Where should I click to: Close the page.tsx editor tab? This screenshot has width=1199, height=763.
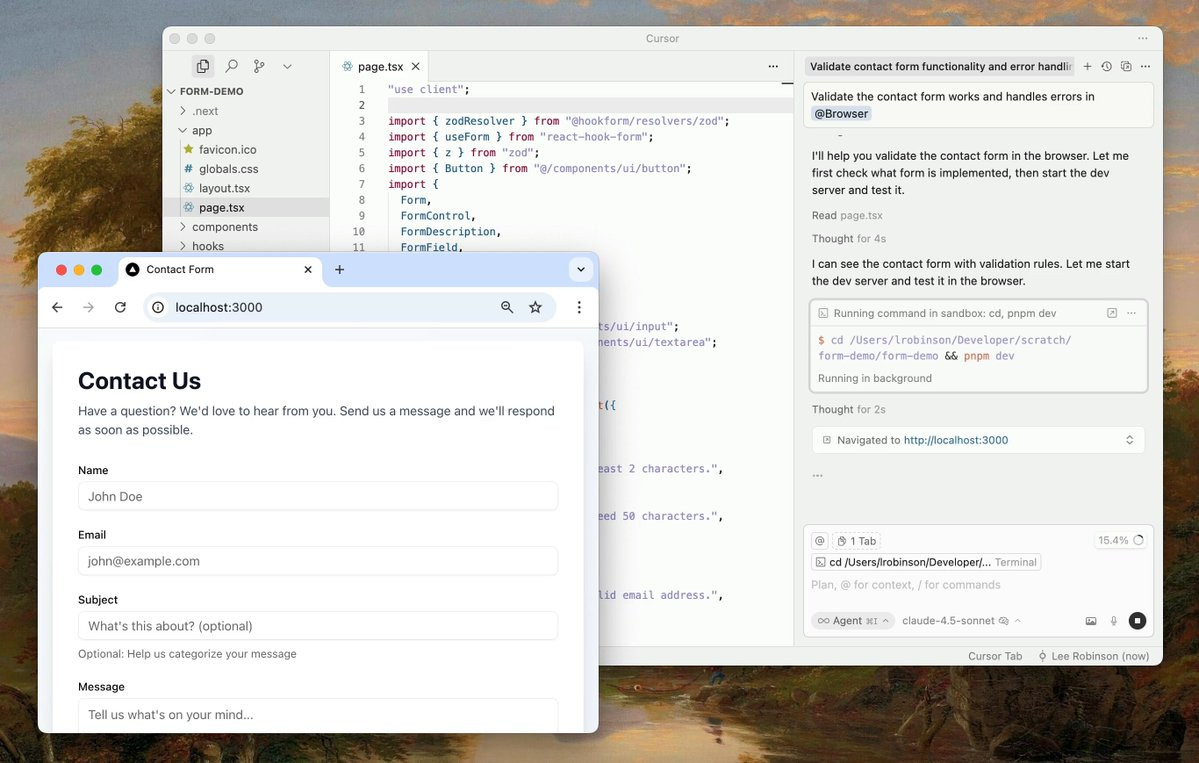pyautogui.click(x=415, y=67)
